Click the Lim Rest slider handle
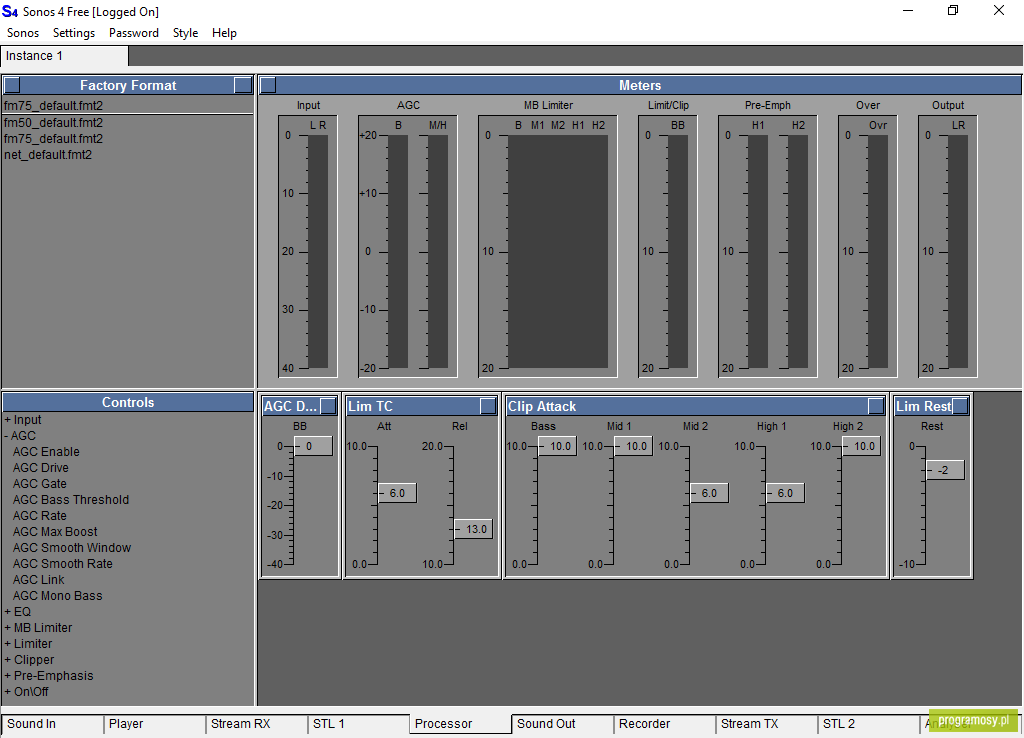Image resolution: width=1024 pixels, height=738 pixels. point(946,470)
